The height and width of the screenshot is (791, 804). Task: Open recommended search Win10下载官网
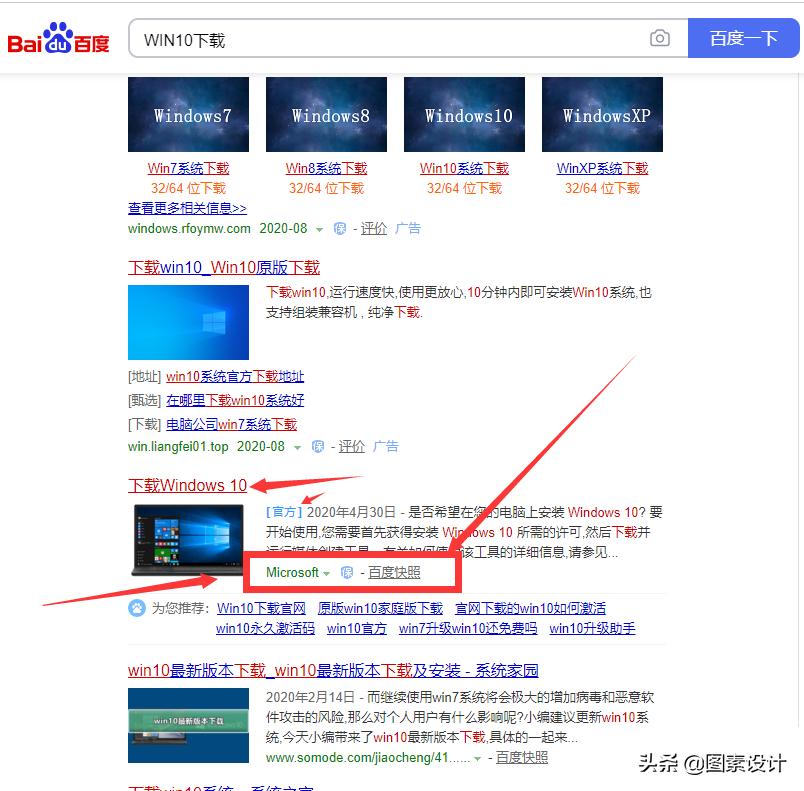[x=261, y=609]
